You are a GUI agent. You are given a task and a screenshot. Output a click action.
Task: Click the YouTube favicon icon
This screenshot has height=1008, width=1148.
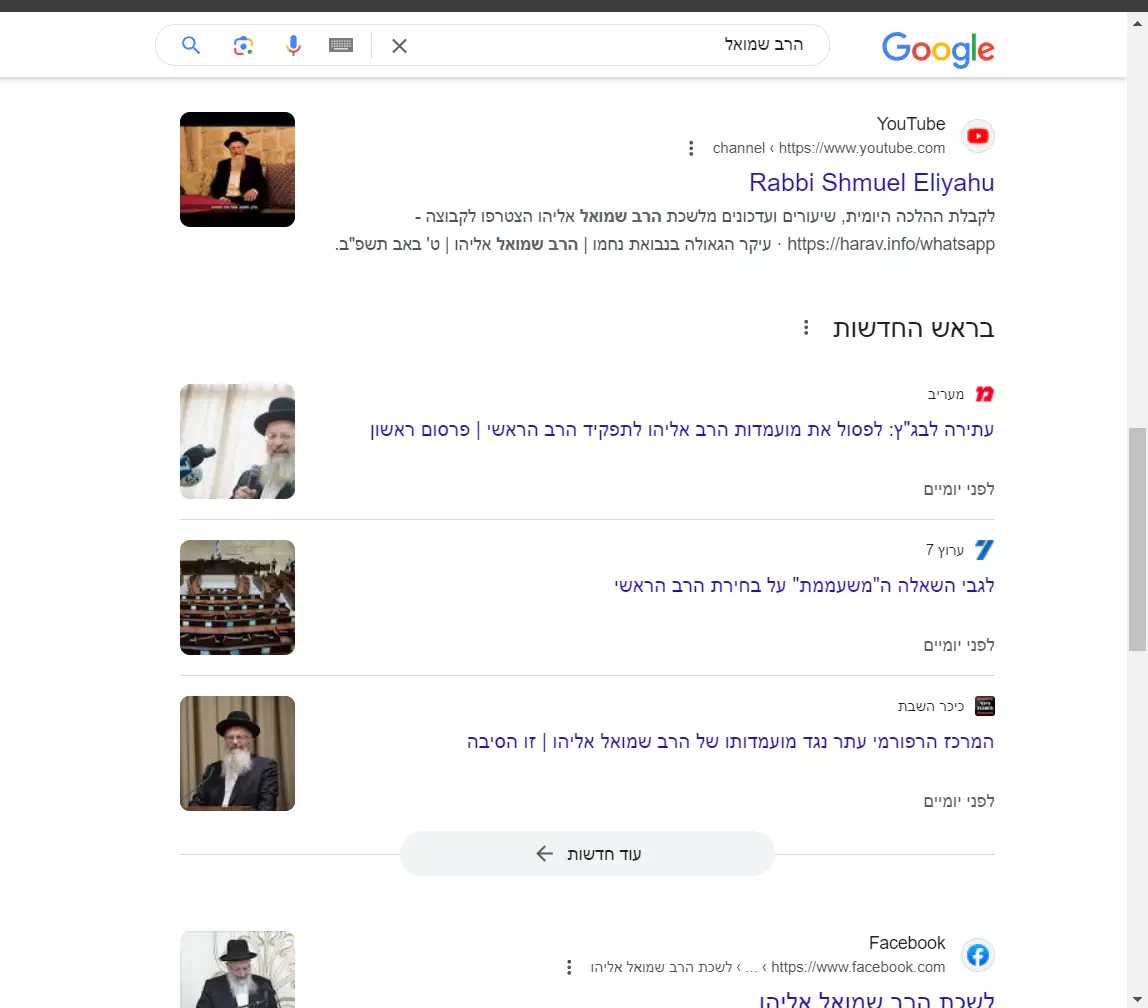tap(978, 136)
